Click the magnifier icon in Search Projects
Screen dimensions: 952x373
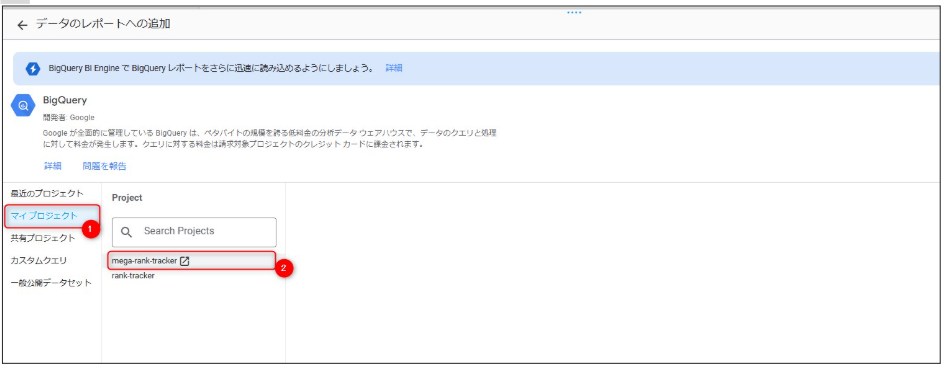126,231
